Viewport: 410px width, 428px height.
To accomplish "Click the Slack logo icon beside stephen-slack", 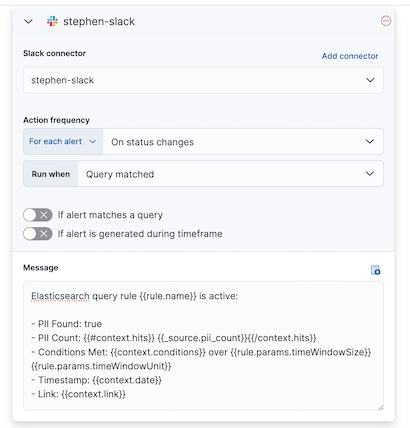I will click(52, 21).
